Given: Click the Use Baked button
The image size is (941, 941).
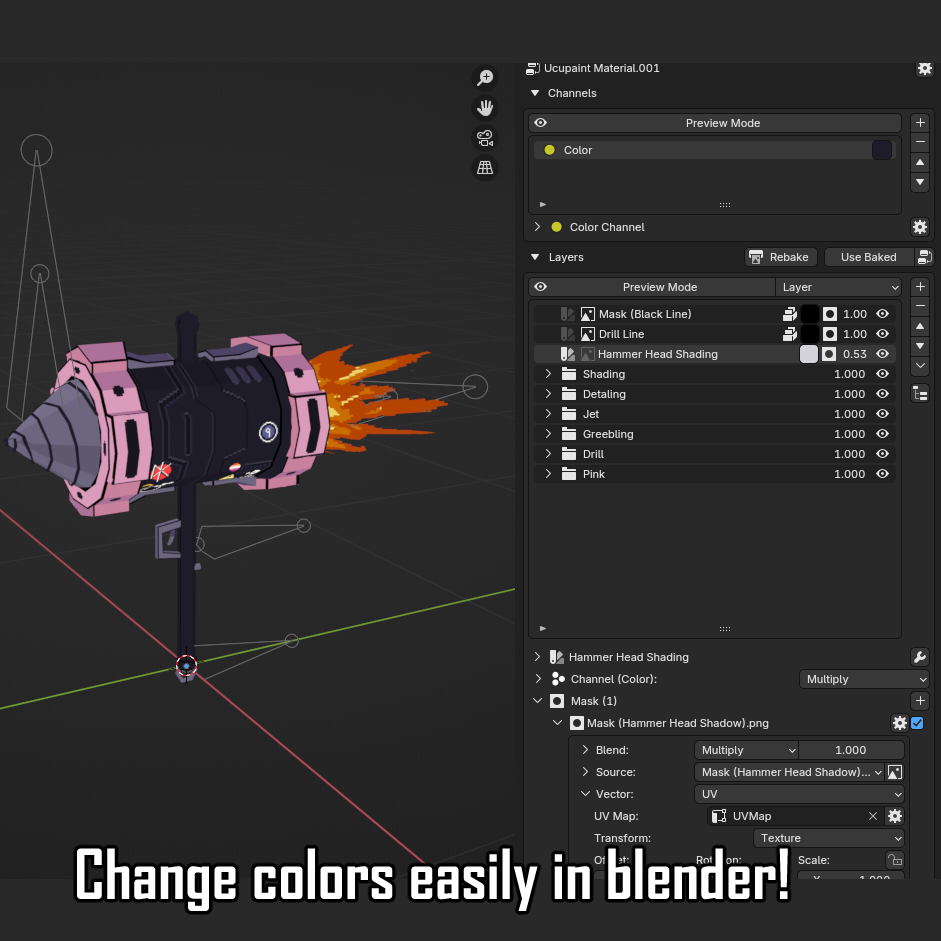Looking at the screenshot, I should [868, 257].
